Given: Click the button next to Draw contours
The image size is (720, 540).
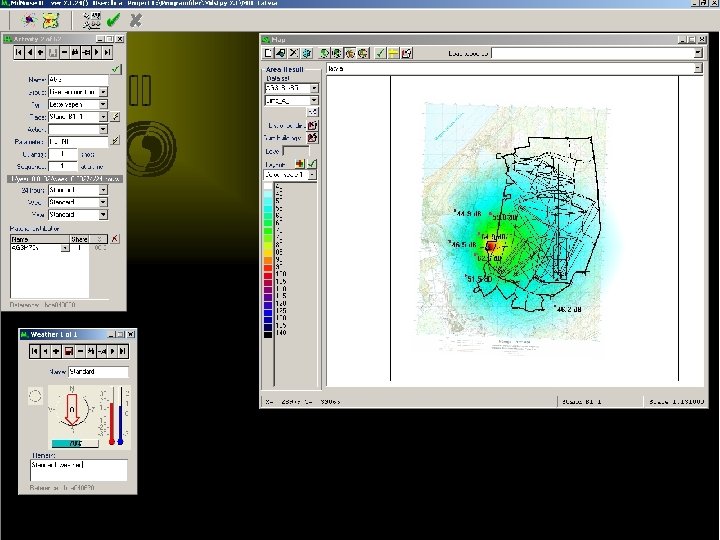Looking at the screenshot, I should 313,126.
